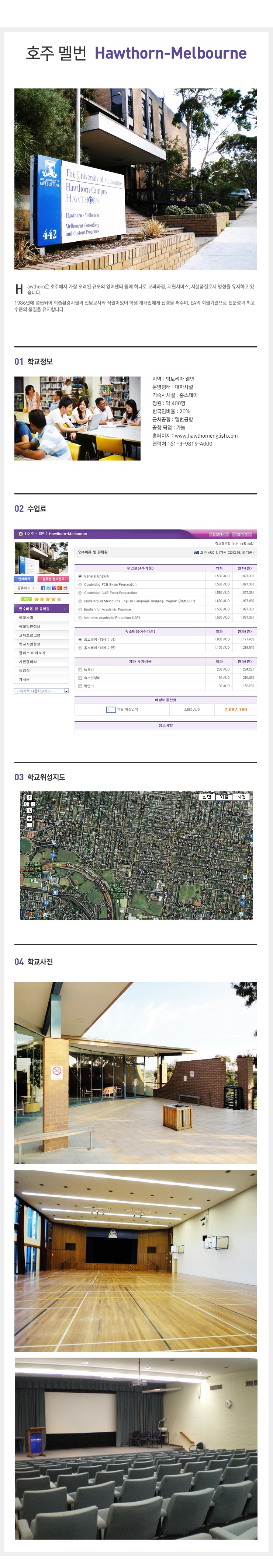This screenshot has width=273, height=1568.
Task: Open 사진갤러리 sidebar menu item
Action: [28, 662]
